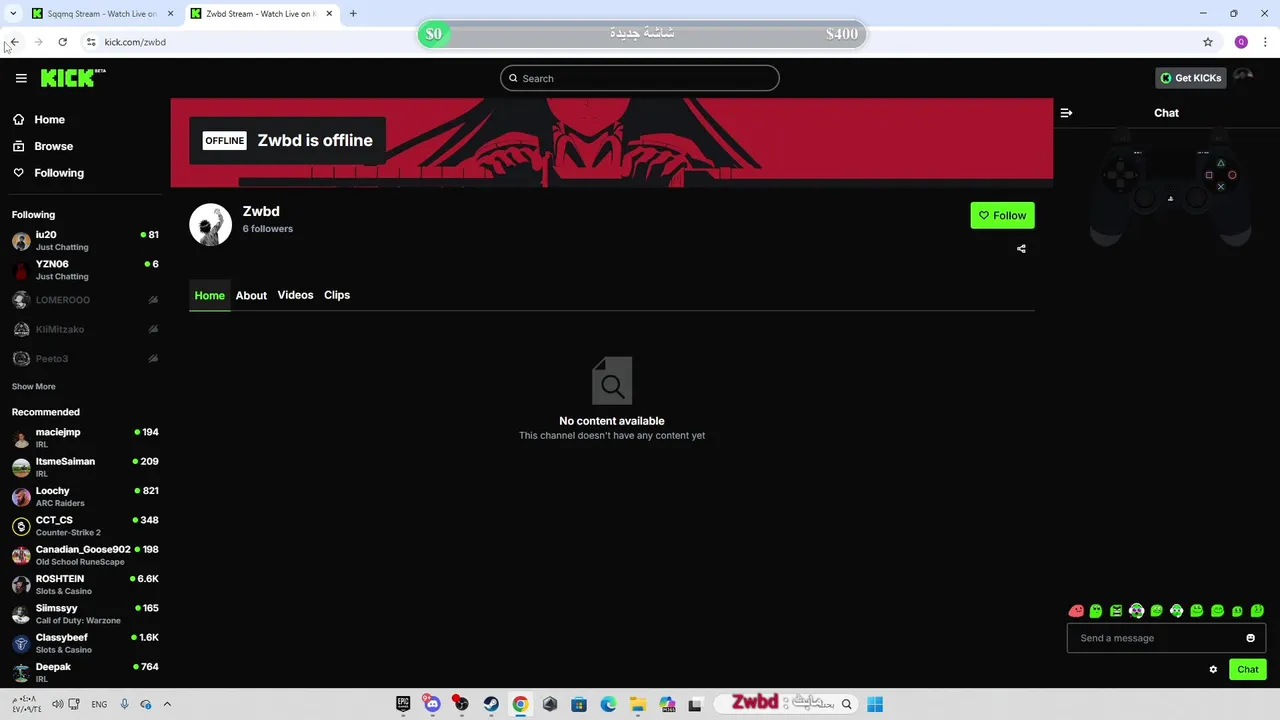The width and height of the screenshot is (1280, 720).
Task: Click the $0 to $400 goal progress bar
Action: click(x=642, y=34)
